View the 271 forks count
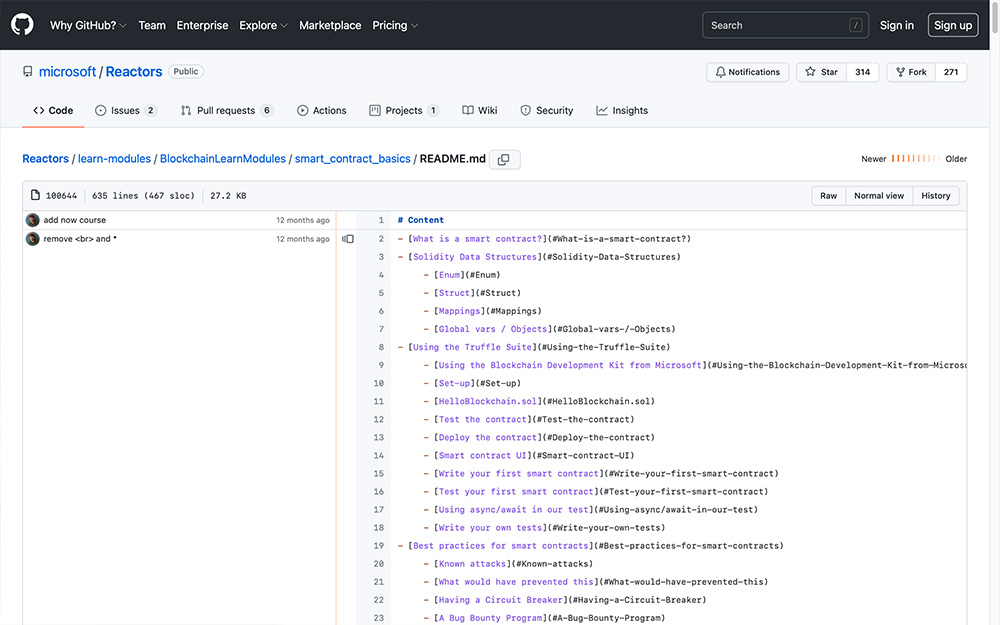Screen dimensions: 1000x625 pos(951,72)
